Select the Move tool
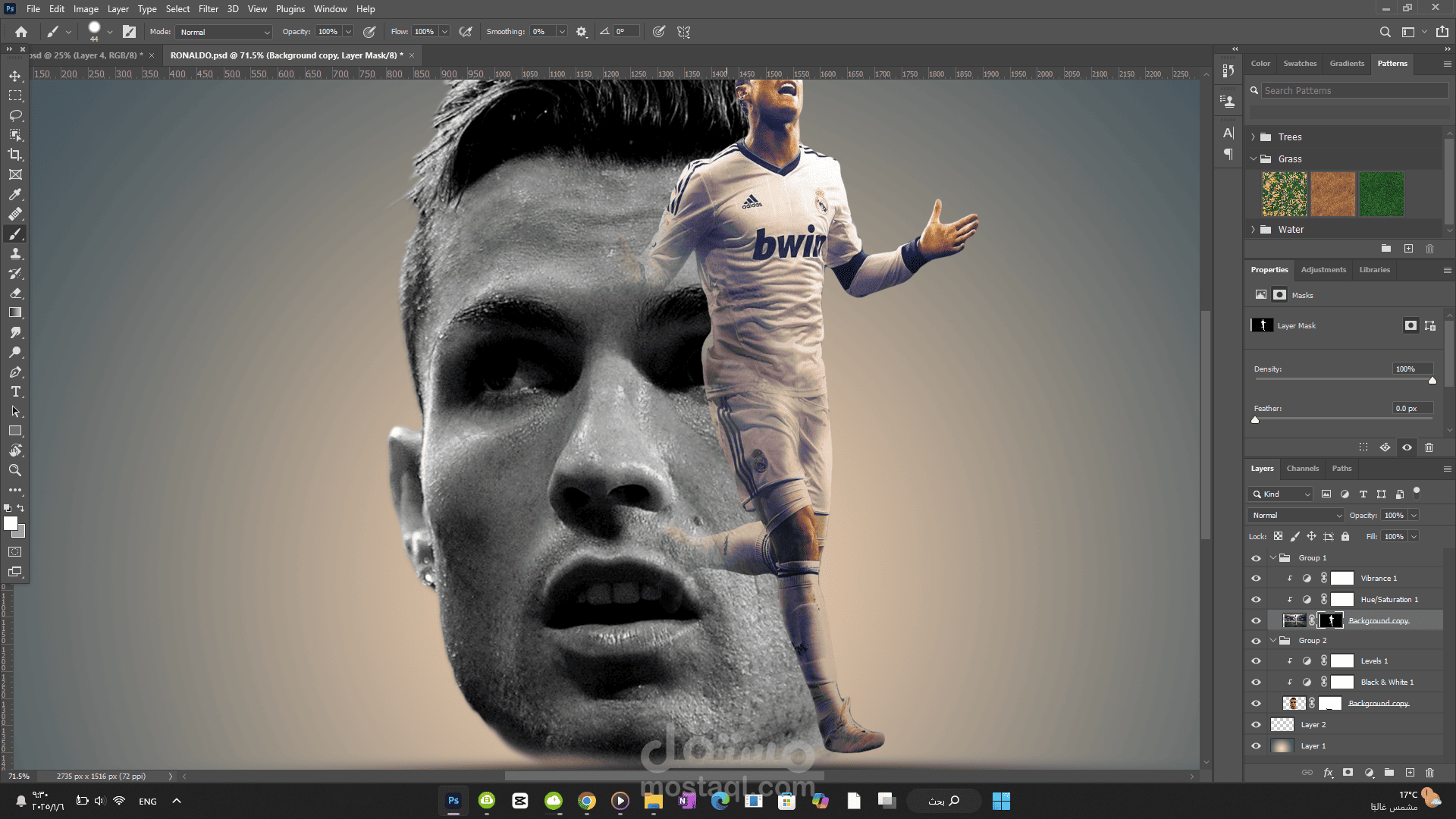Image resolution: width=1456 pixels, height=819 pixels. tap(15, 76)
